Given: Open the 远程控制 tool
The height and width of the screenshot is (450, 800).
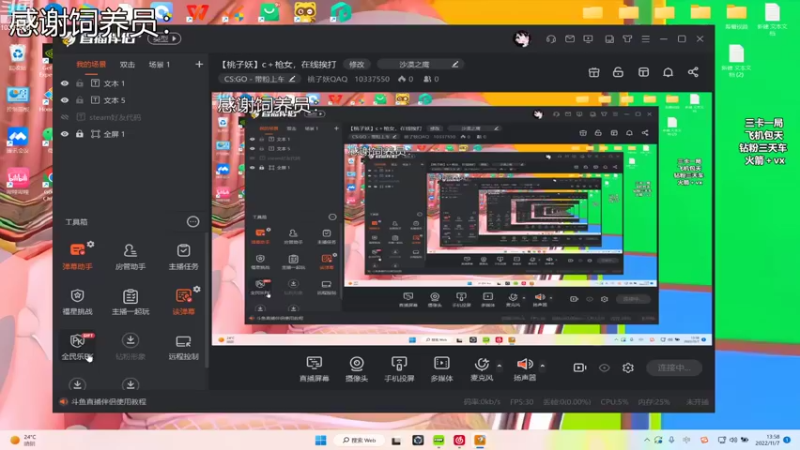Looking at the screenshot, I should 183,346.
